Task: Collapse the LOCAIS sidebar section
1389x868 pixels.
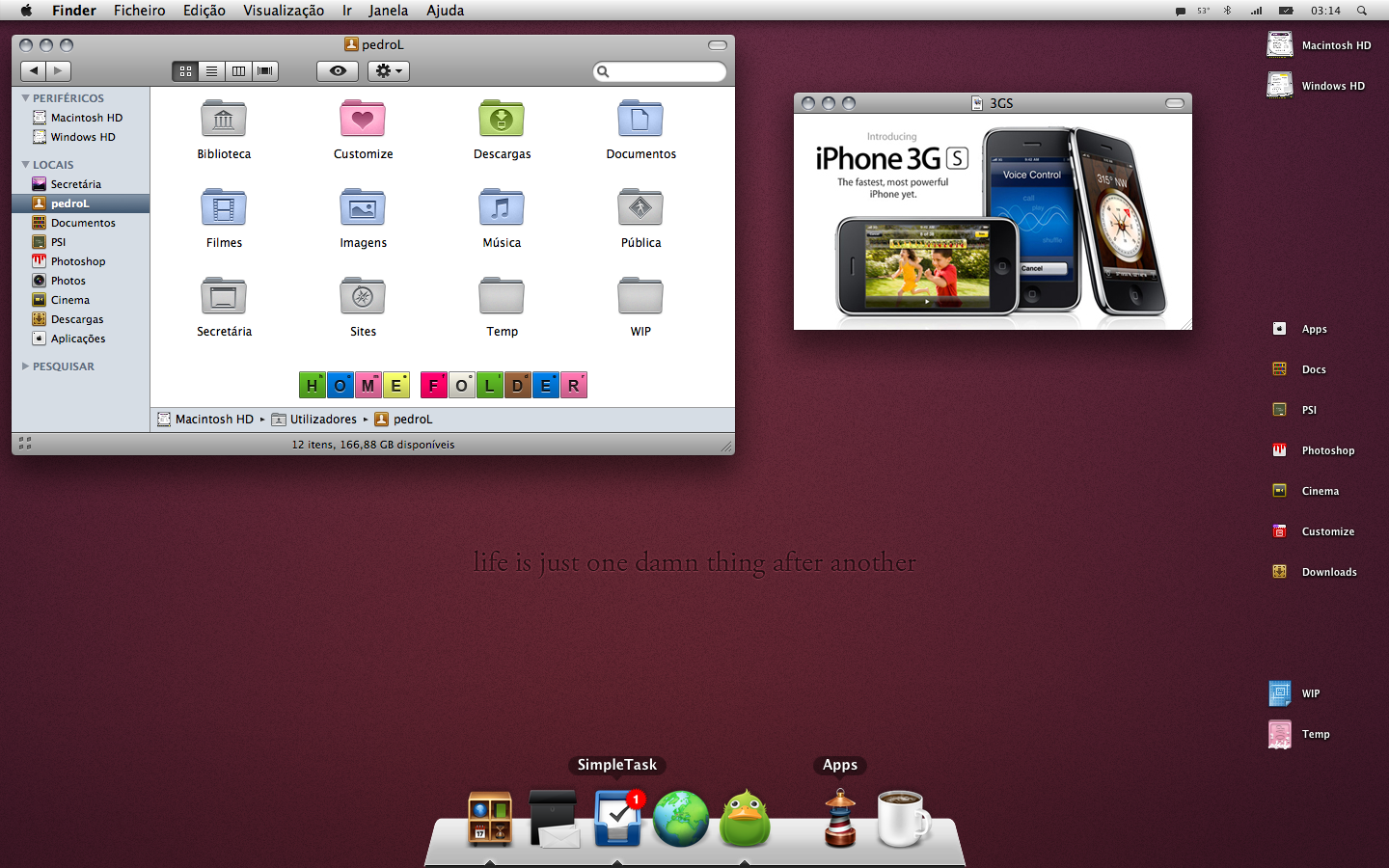Action: click(26, 165)
